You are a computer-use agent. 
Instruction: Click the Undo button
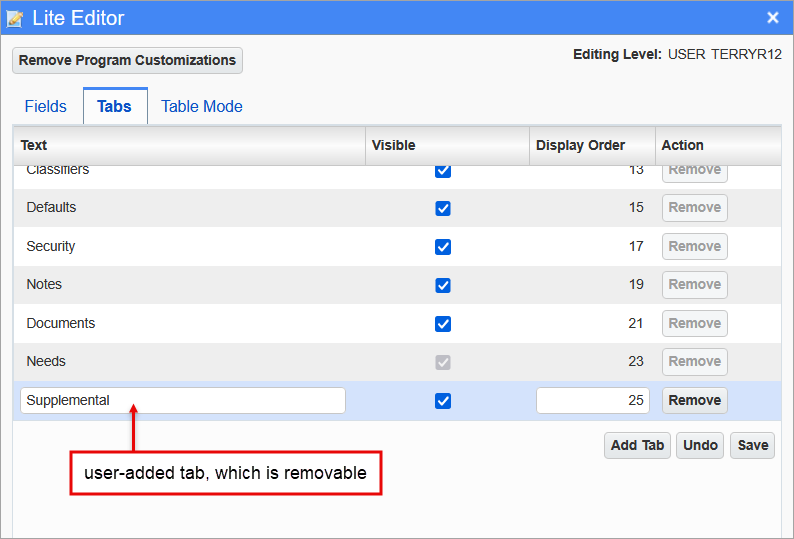[700, 445]
